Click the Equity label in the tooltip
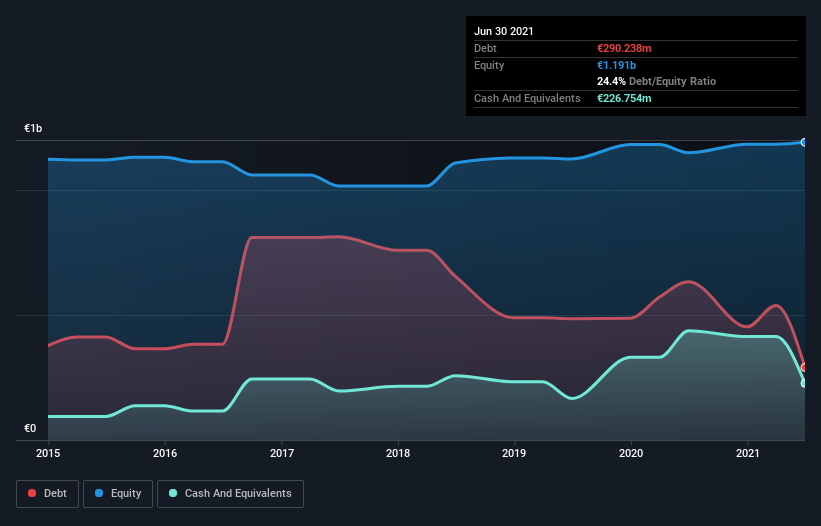The height and width of the screenshot is (526, 821). tap(489, 65)
